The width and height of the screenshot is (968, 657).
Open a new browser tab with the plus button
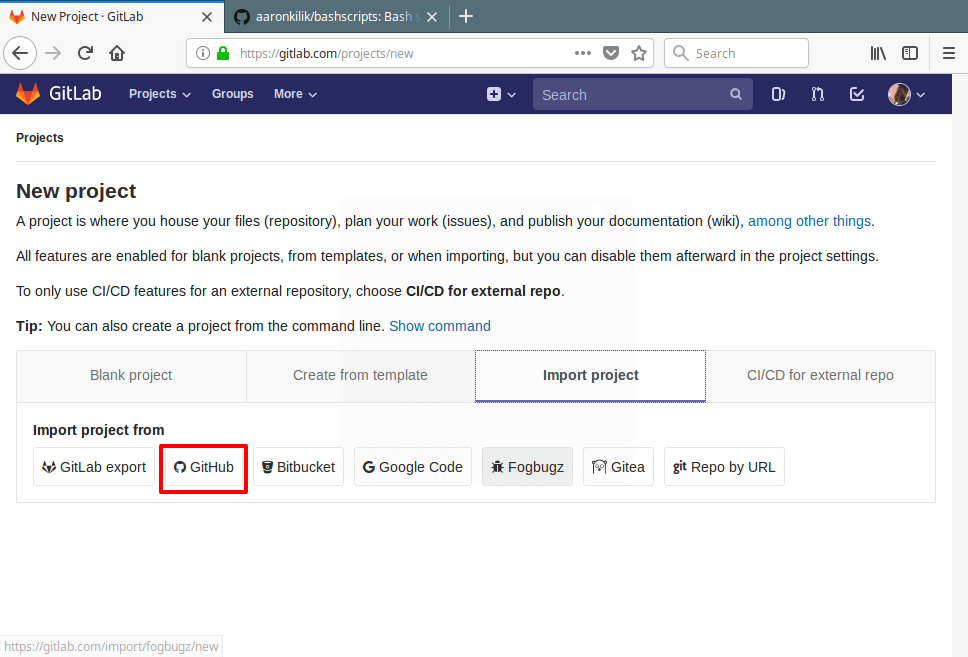coord(466,16)
